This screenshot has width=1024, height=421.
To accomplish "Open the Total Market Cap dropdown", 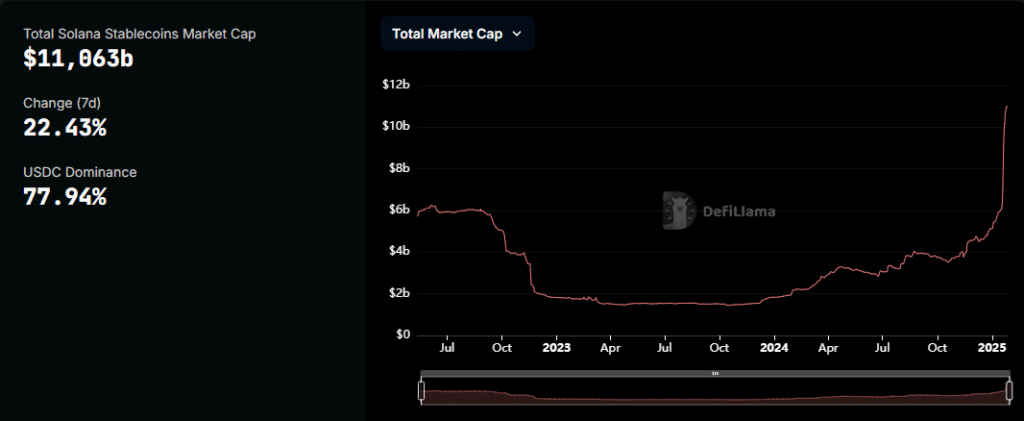I will (457, 34).
